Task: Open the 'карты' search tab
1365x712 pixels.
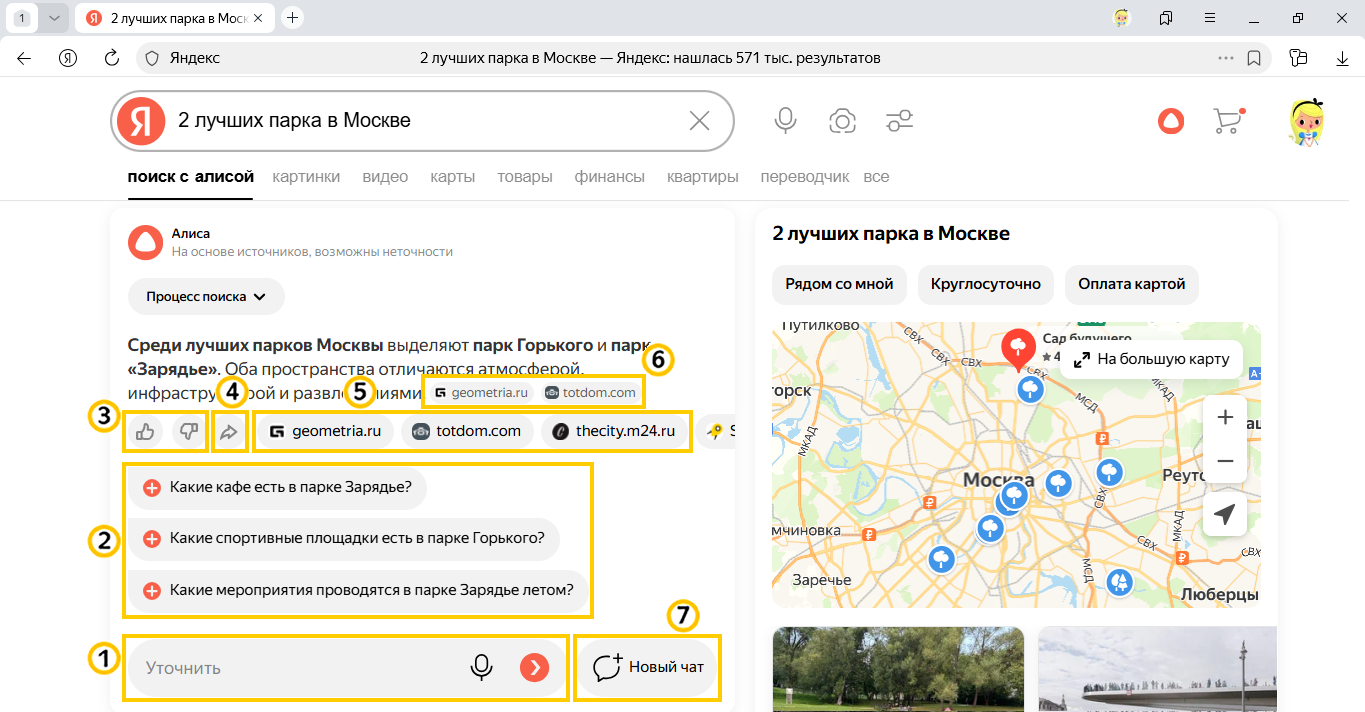Action: 452,177
